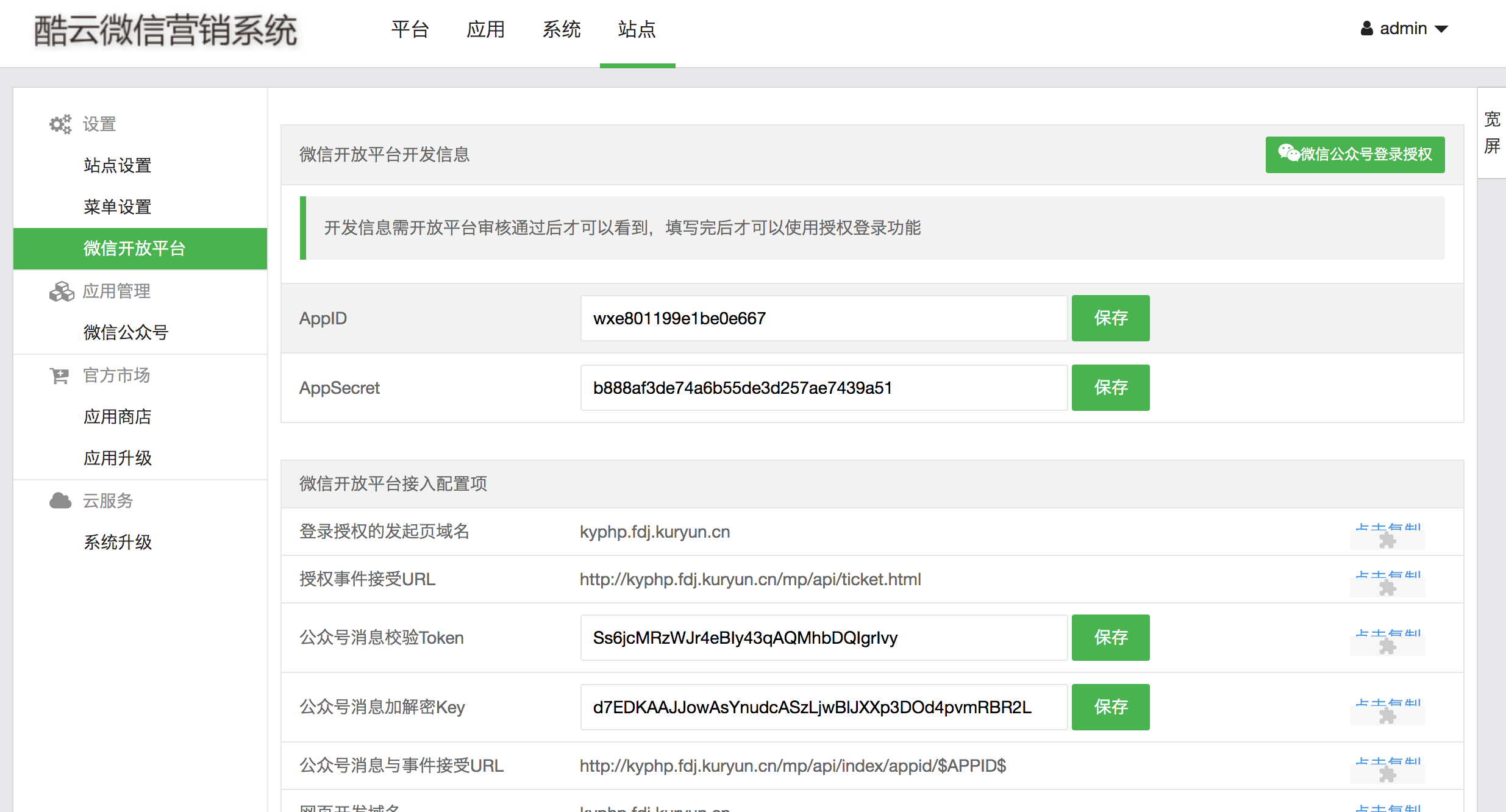Go to 菜单设置 in the sidebar

118,207
